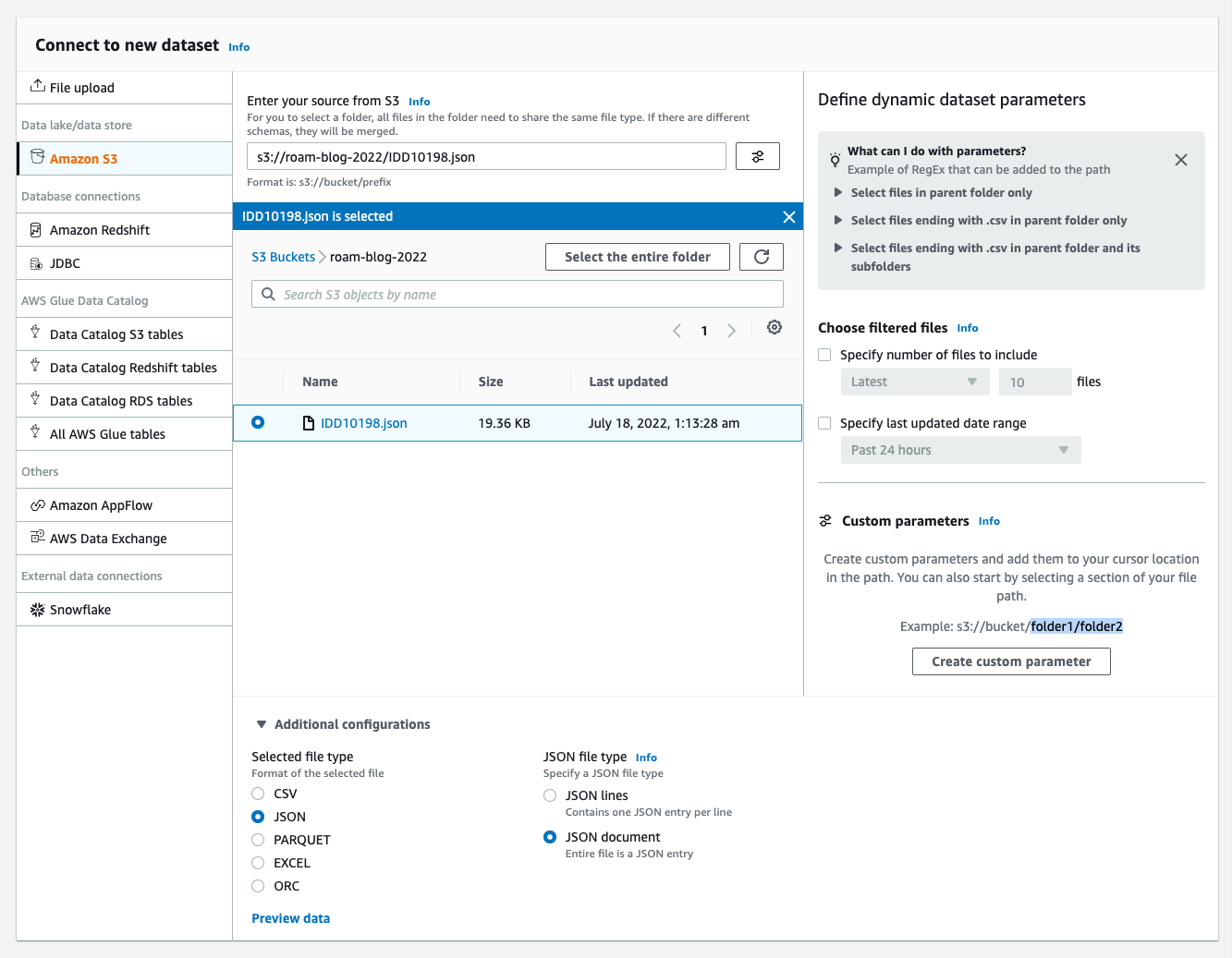Viewport: 1232px width, 958px height.
Task: Go to next page of S3 objects
Action: click(731, 331)
